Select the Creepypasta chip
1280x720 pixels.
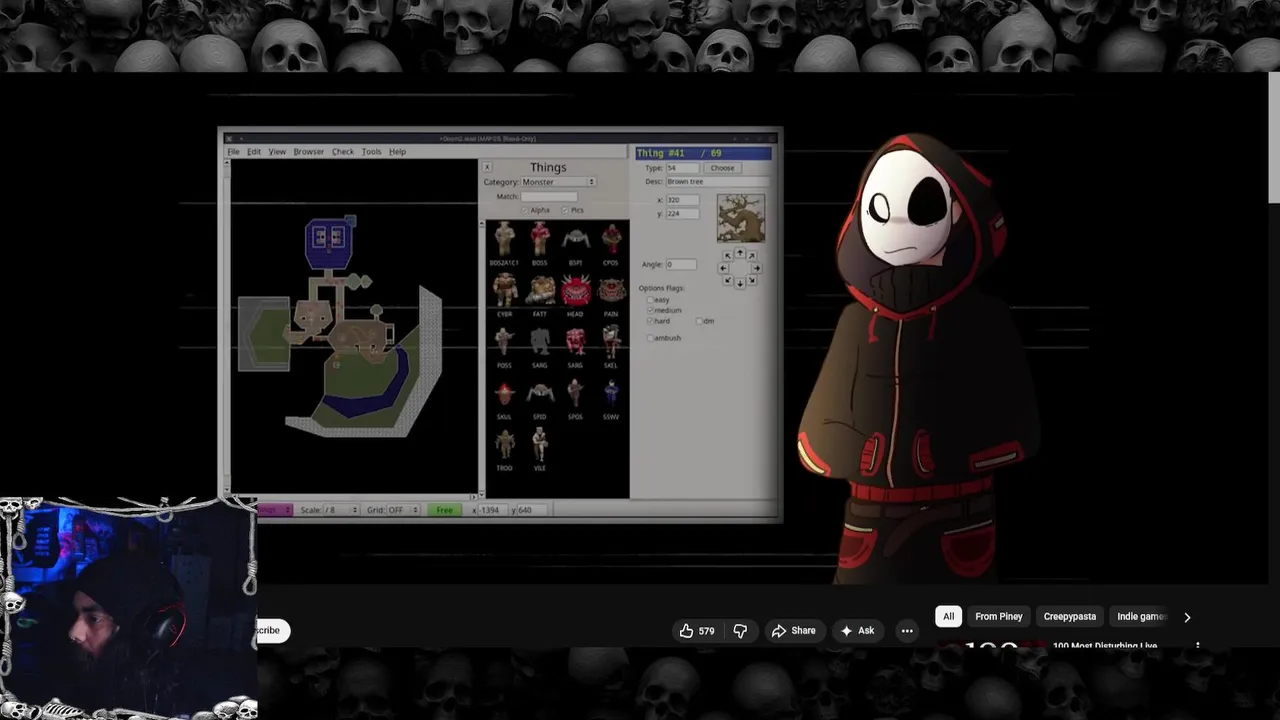coord(1070,617)
